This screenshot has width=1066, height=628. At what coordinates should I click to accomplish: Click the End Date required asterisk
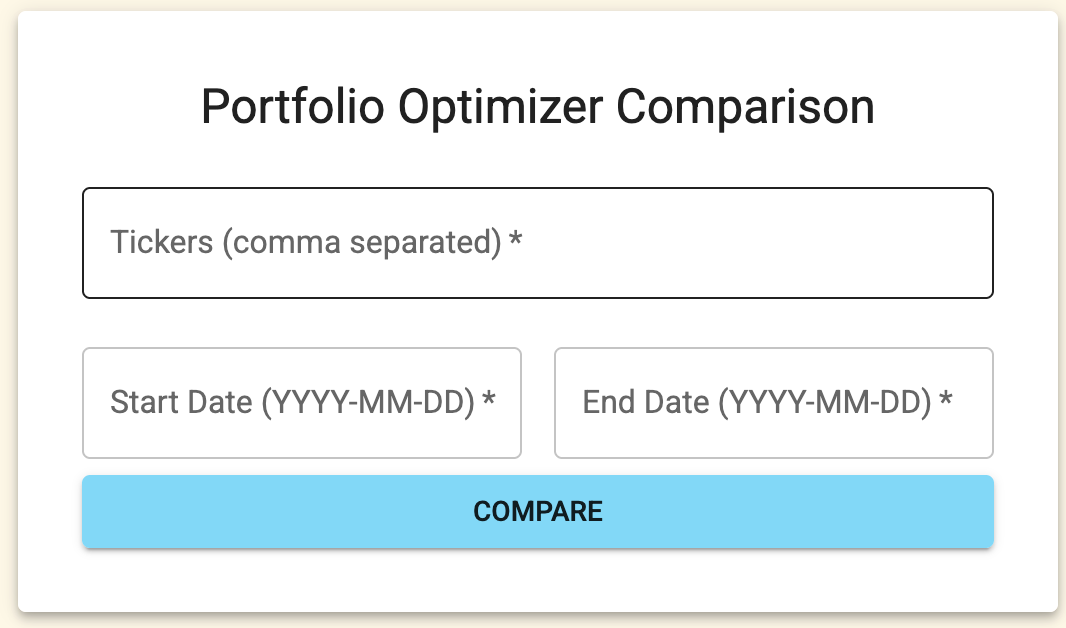pos(945,403)
